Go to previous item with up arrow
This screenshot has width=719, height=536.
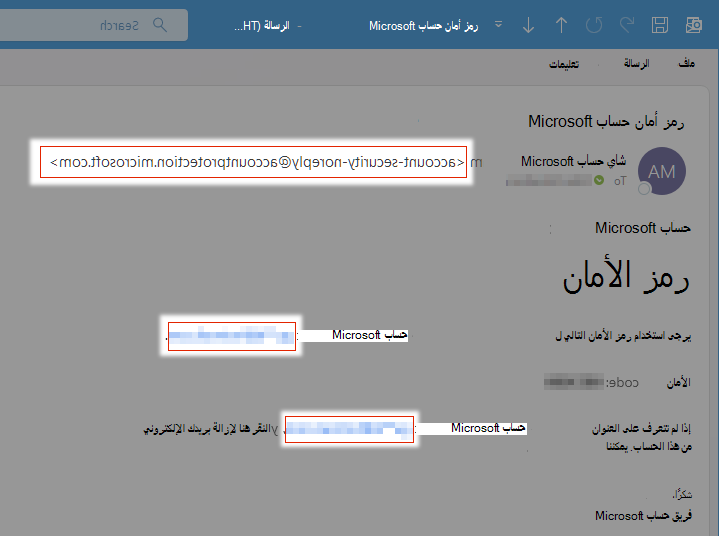pyautogui.click(x=561, y=25)
